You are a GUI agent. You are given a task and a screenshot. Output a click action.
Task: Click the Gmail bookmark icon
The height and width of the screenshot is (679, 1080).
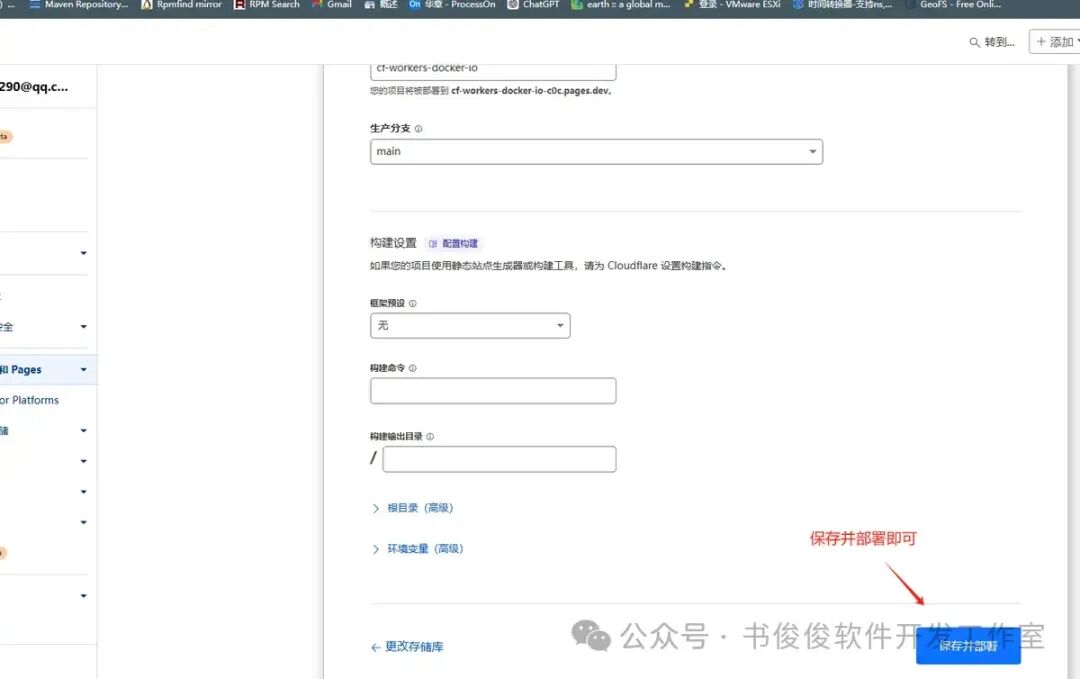coord(318,4)
